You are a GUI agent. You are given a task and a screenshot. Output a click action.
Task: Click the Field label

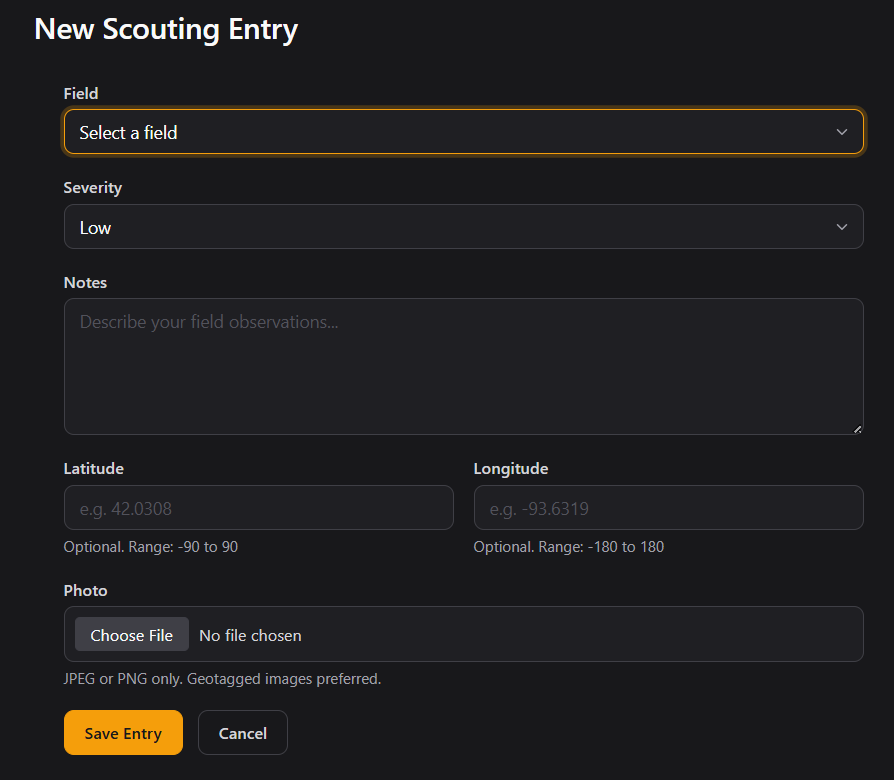[81, 93]
